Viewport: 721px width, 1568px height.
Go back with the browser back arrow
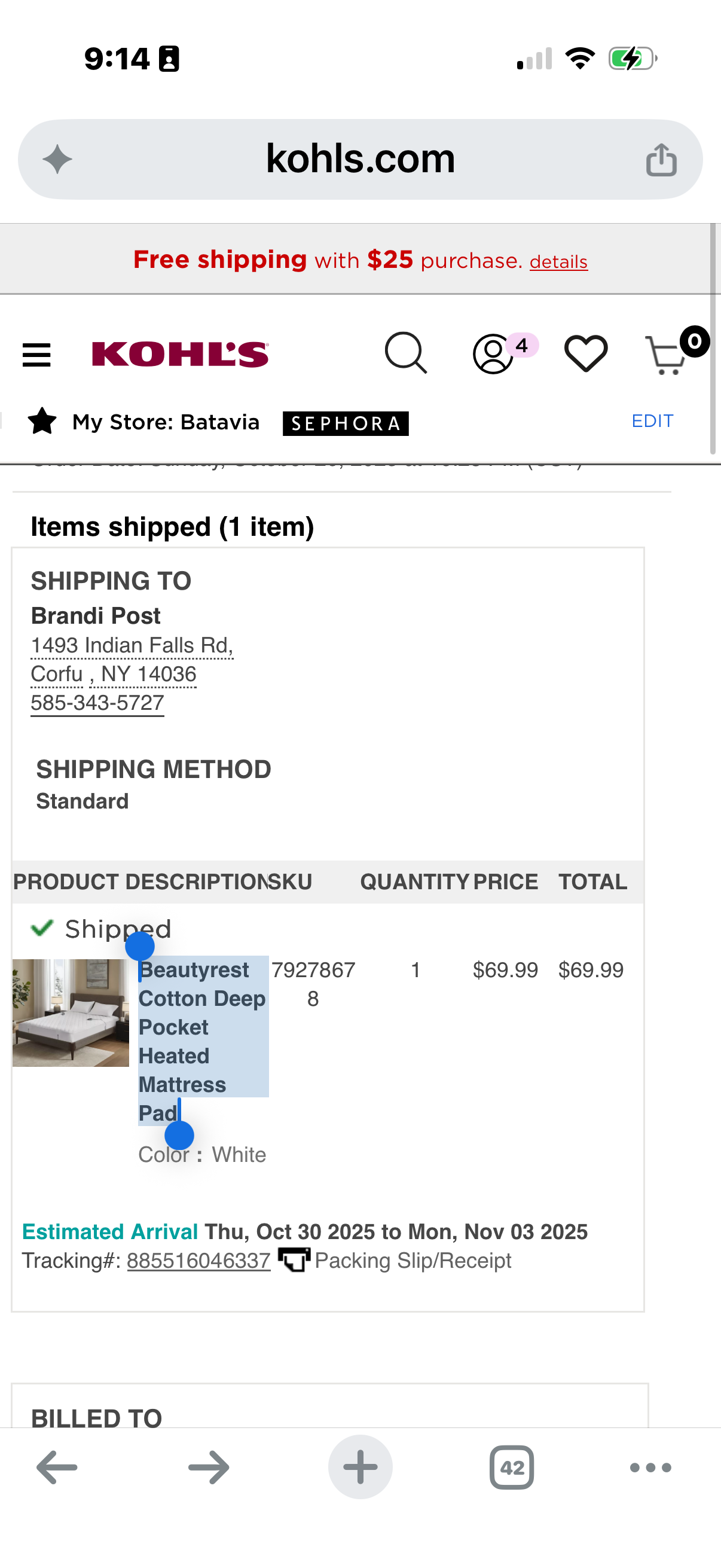(x=57, y=1468)
